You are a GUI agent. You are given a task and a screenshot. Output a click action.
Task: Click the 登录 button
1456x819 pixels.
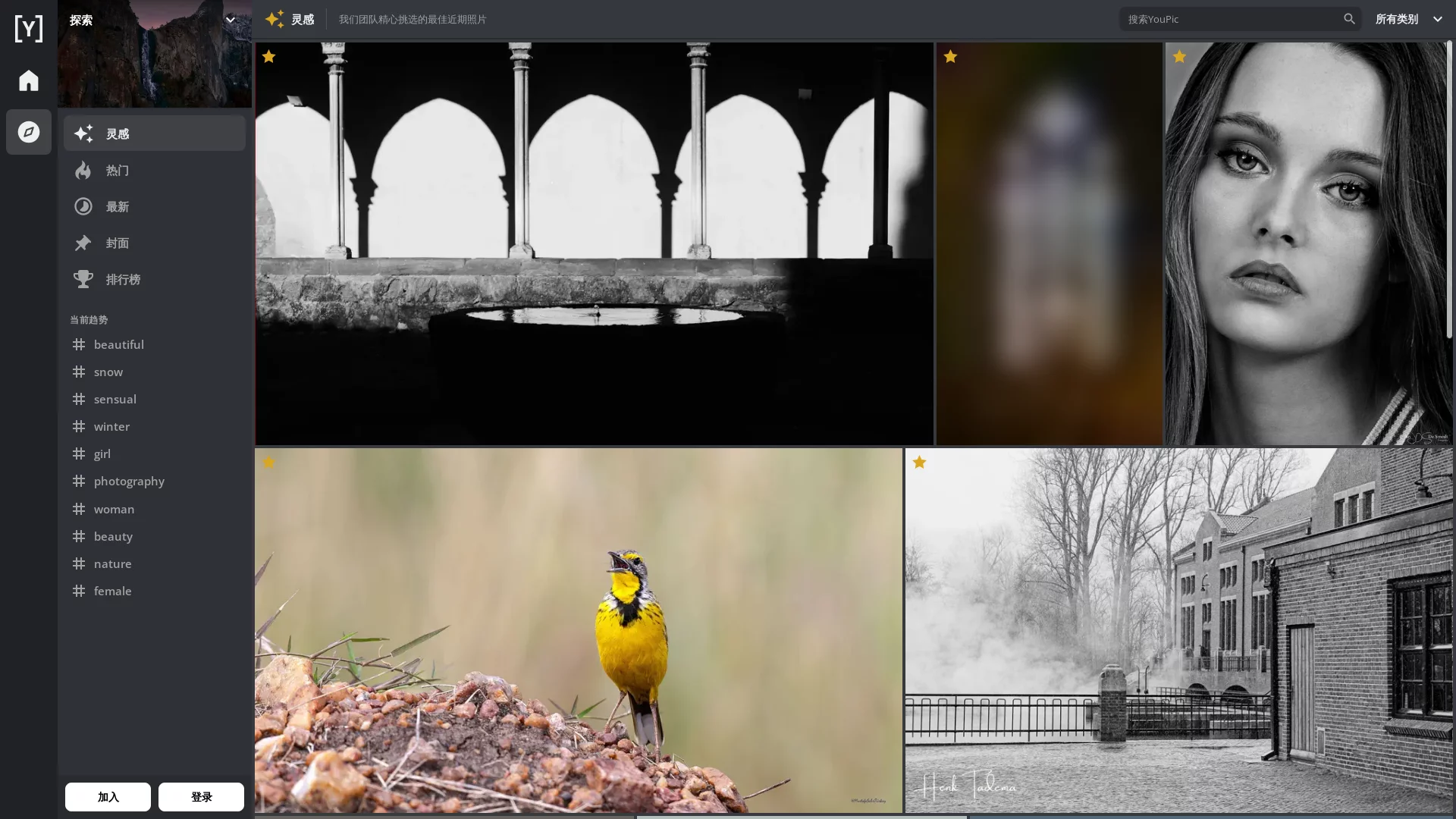pyautogui.click(x=201, y=797)
